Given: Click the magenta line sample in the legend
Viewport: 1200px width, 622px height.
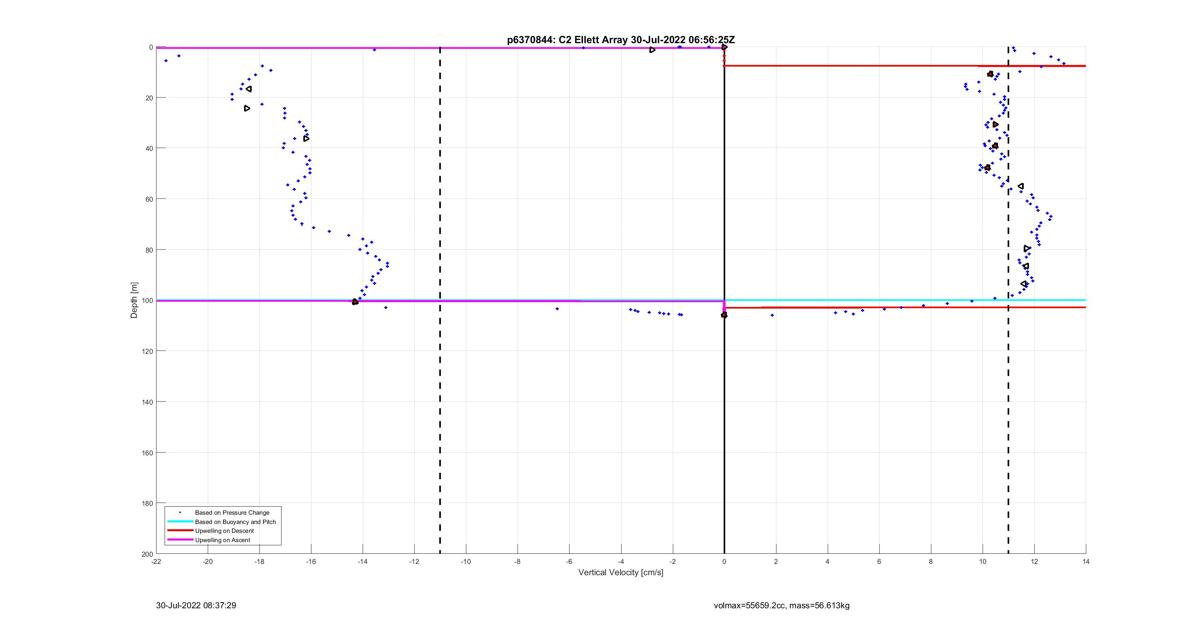Looking at the screenshot, I should point(180,540).
